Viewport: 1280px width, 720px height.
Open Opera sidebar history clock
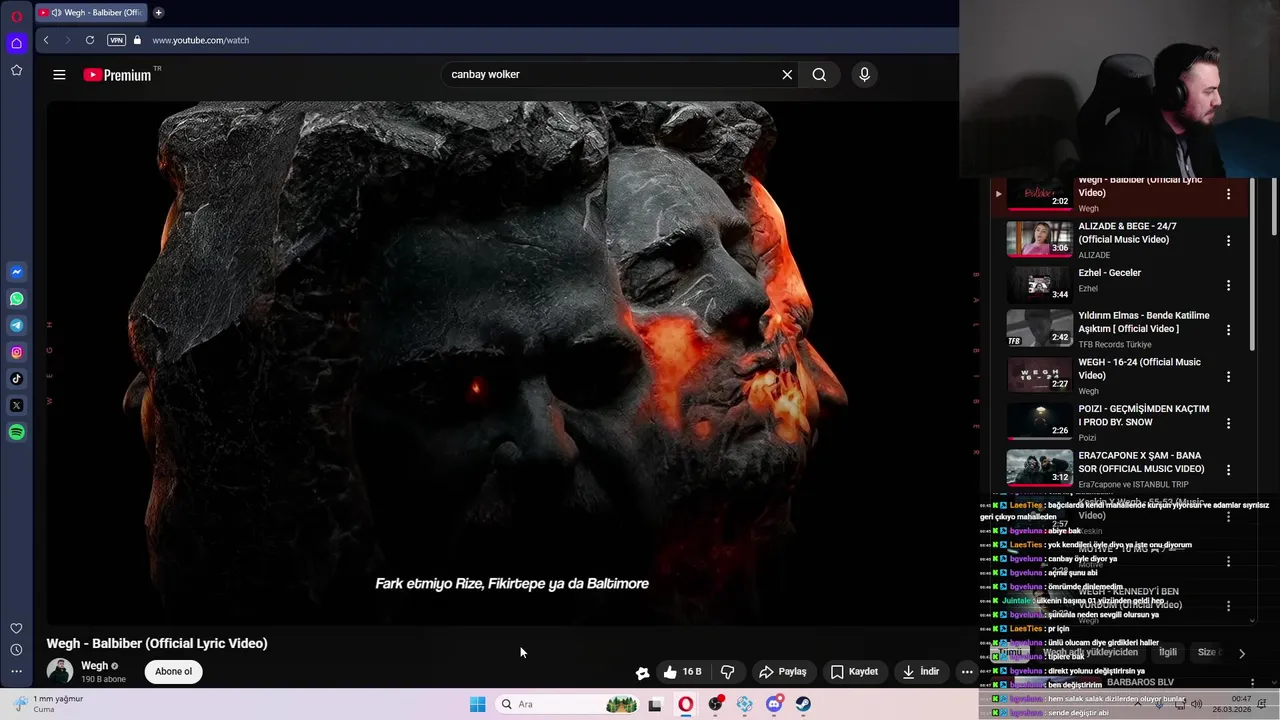point(16,650)
